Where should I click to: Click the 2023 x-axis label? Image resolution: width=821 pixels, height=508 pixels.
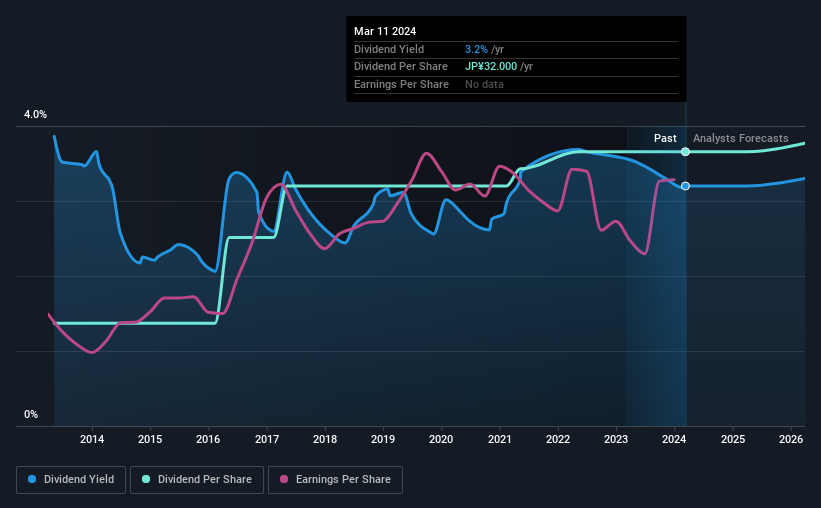pos(616,439)
